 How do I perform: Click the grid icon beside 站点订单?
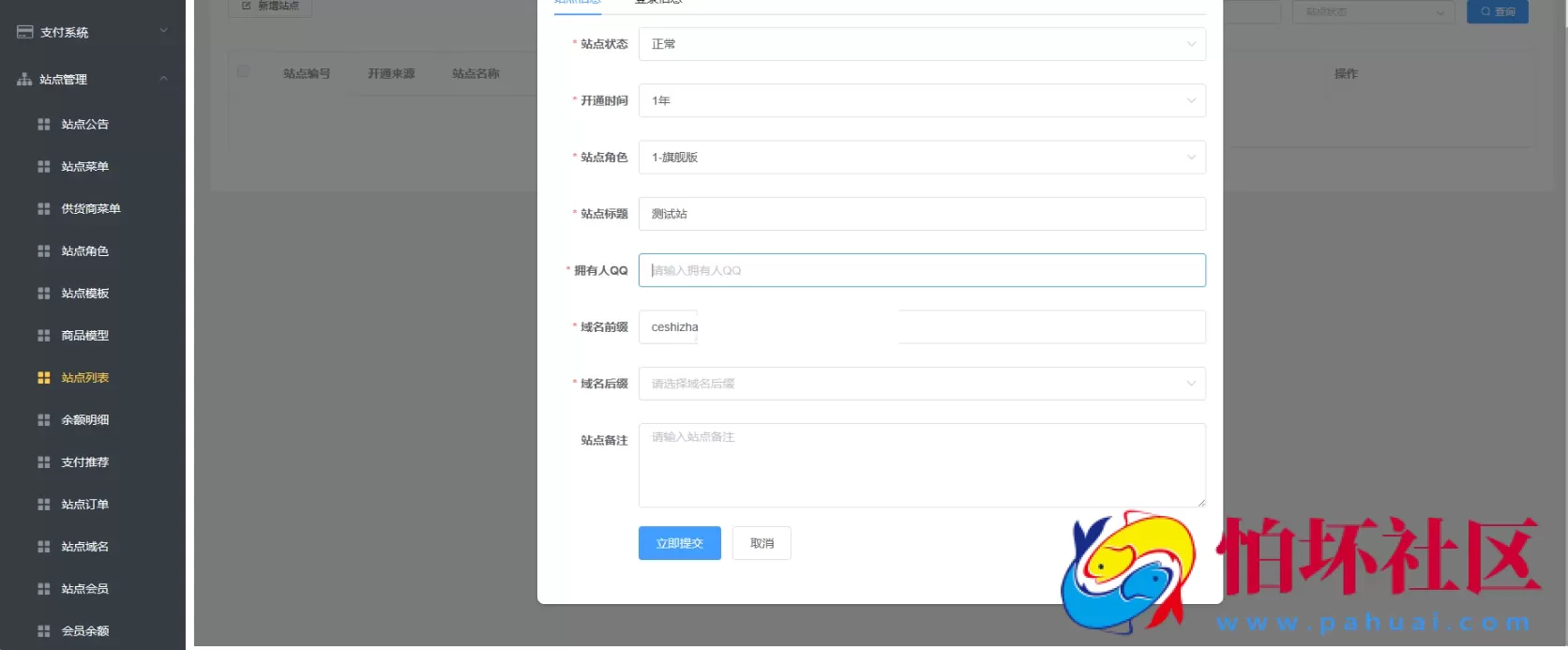pyautogui.click(x=43, y=504)
